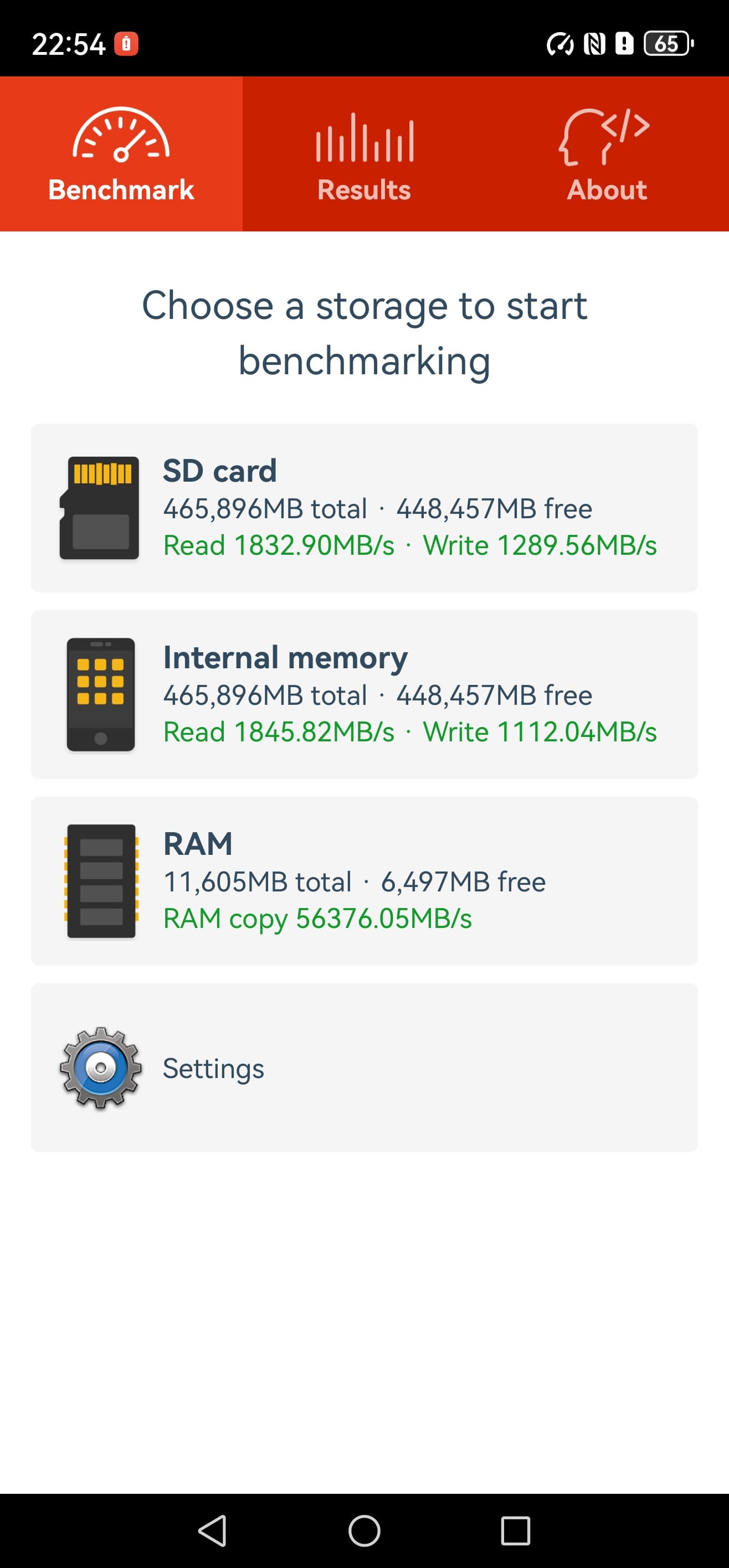This screenshot has width=729, height=1568.
Task: Tap the About head-with-code icon
Action: click(x=604, y=136)
